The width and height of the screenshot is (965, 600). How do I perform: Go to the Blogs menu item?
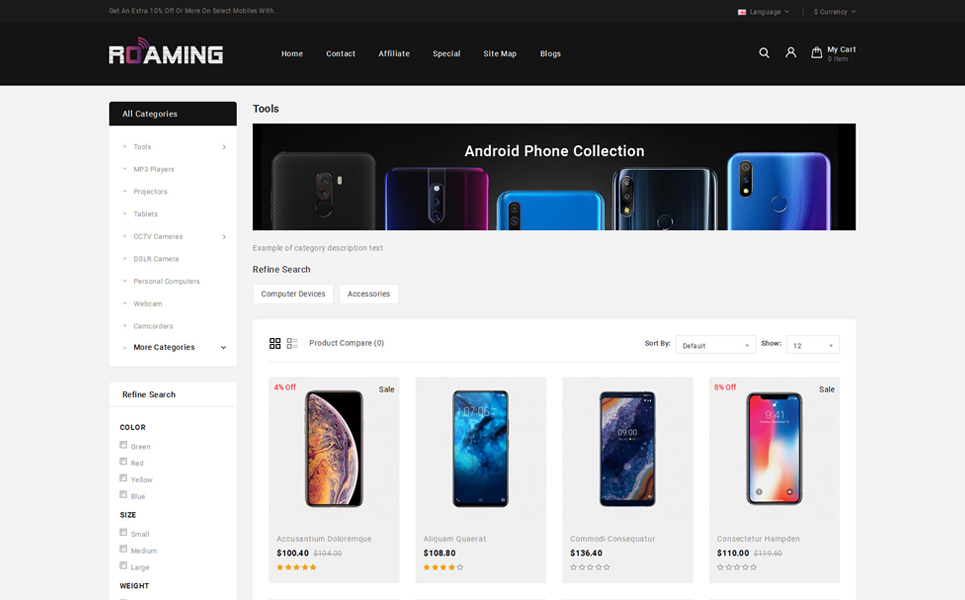pyautogui.click(x=550, y=54)
